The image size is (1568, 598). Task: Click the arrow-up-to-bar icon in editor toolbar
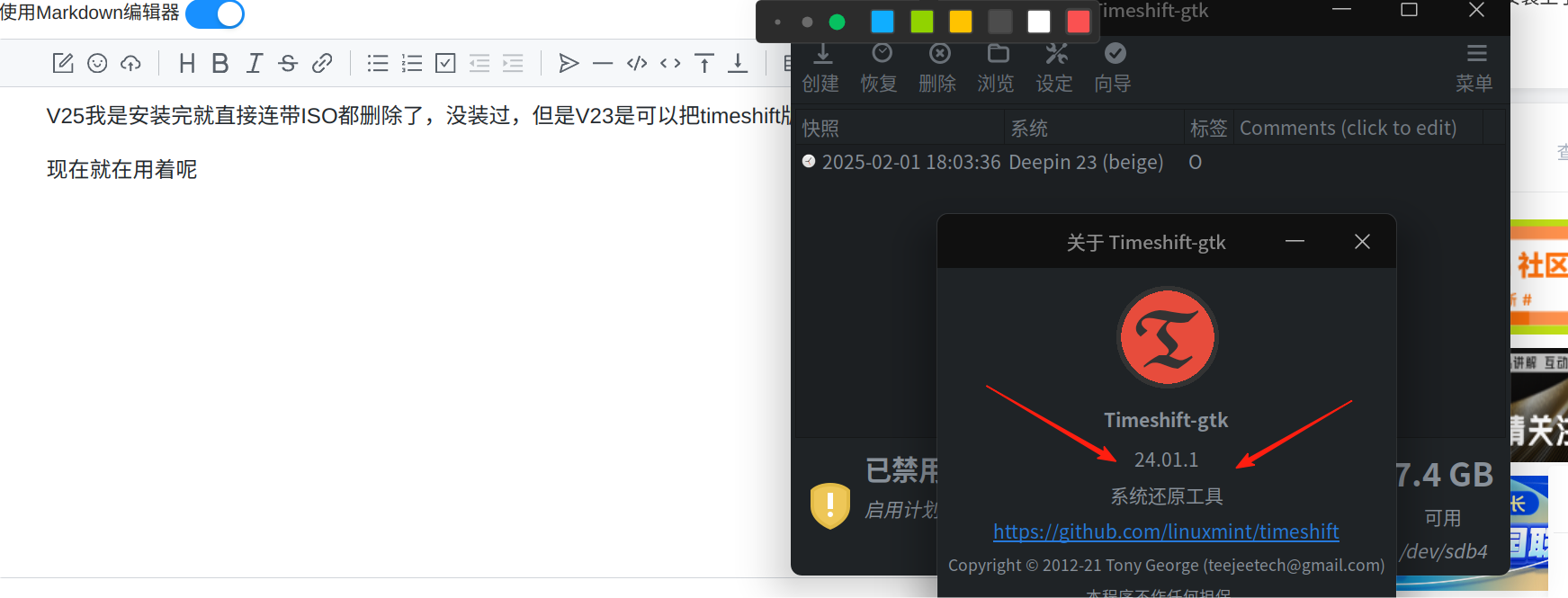click(x=704, y=63)
